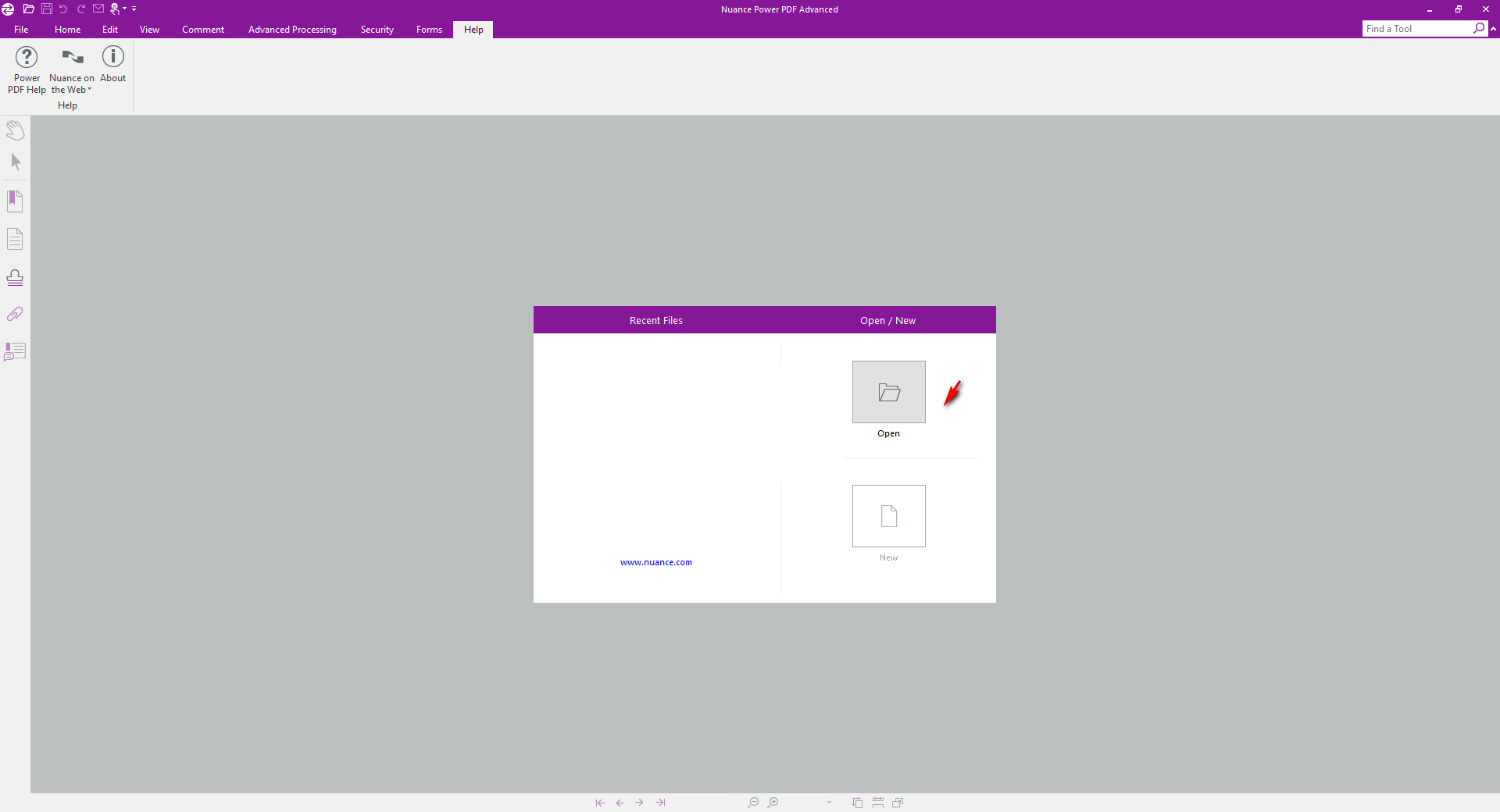Click in the Find a Tool search box
The height and width of the screenshot is (812, 1500).
(1417, 29)
